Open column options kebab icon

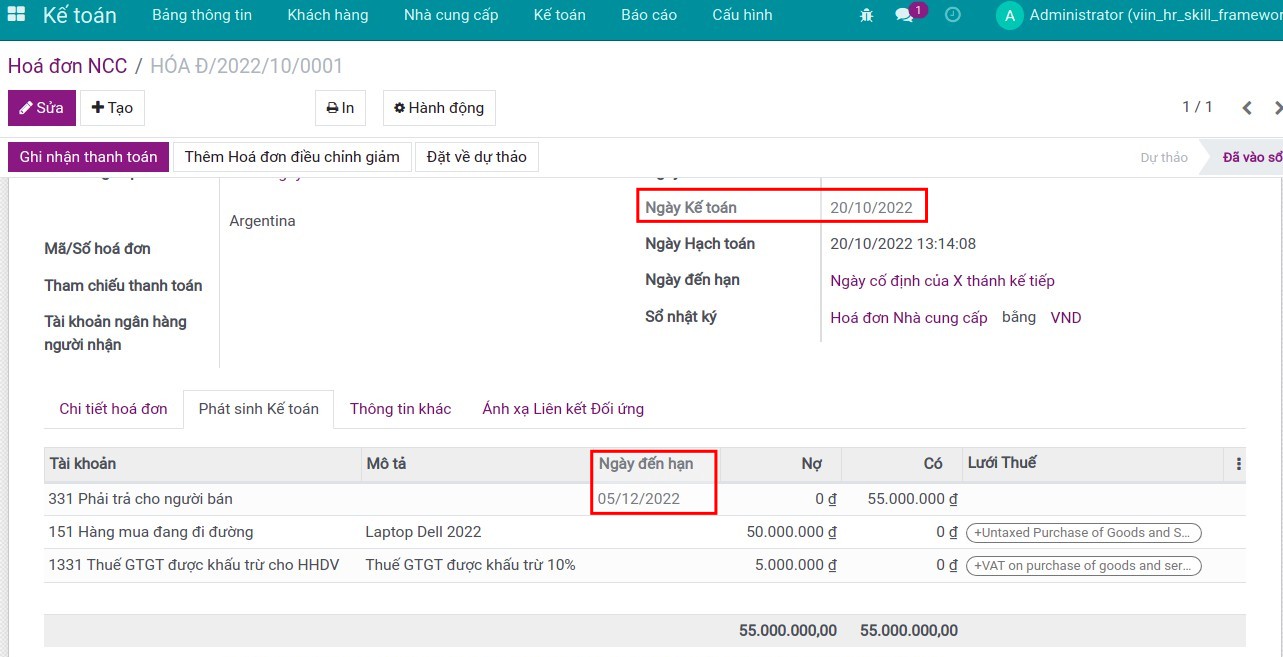(x=1239, y=464)
